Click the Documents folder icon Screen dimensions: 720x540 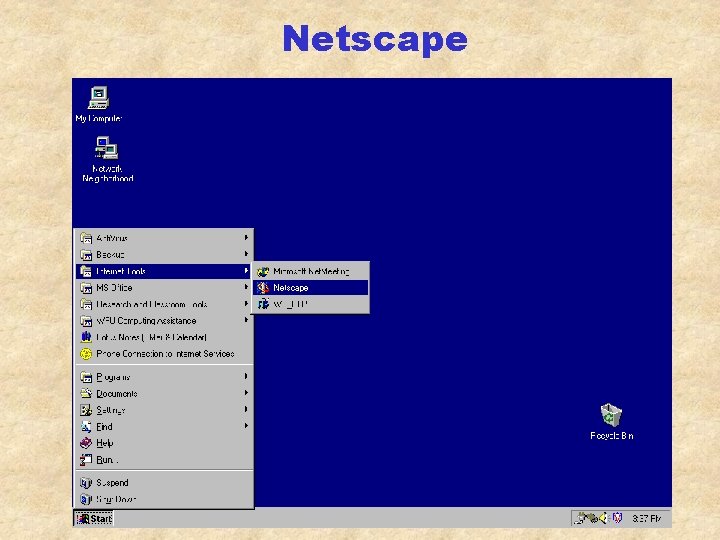click(86, 393)
